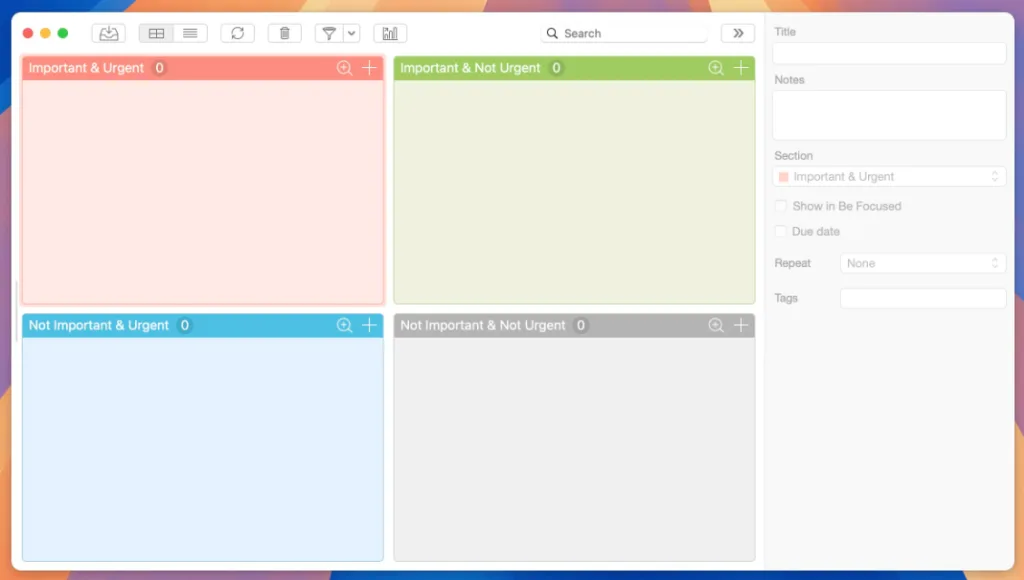This screenshot has height=580, width=1024.
Task: Click the sync refresh icon
Action: [237, 33]
